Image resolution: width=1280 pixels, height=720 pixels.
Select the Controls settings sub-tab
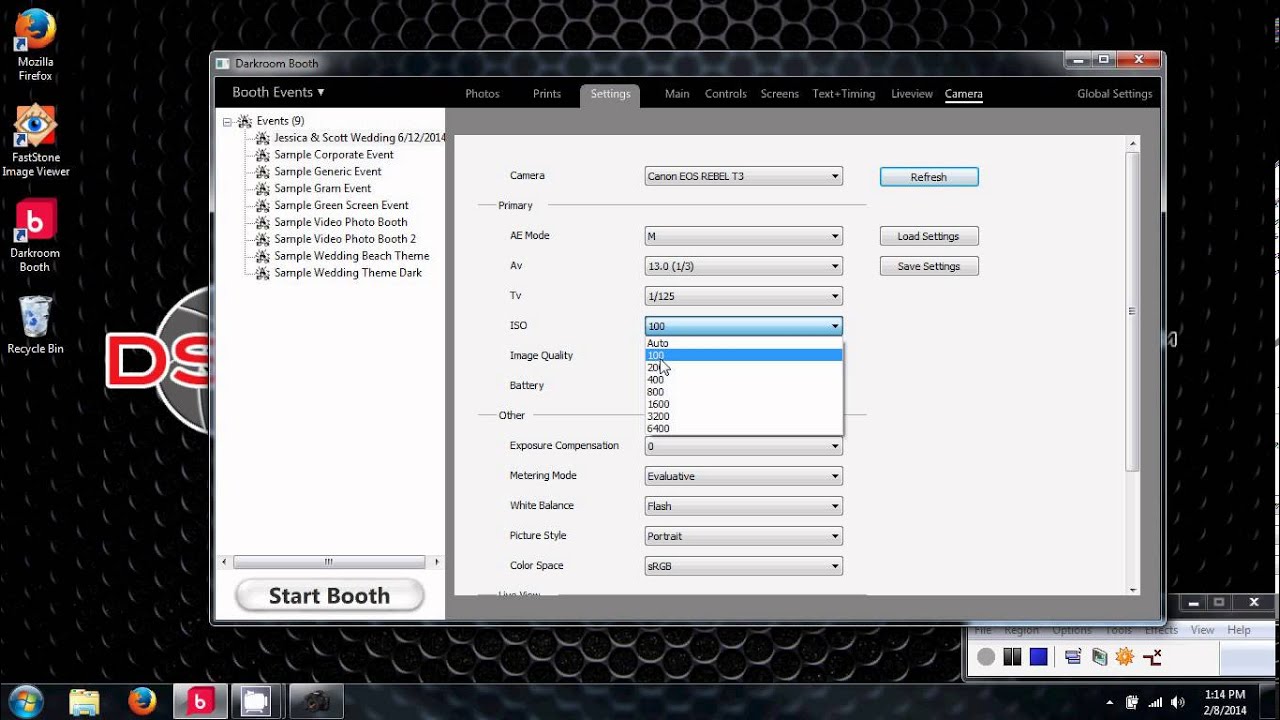726,94
